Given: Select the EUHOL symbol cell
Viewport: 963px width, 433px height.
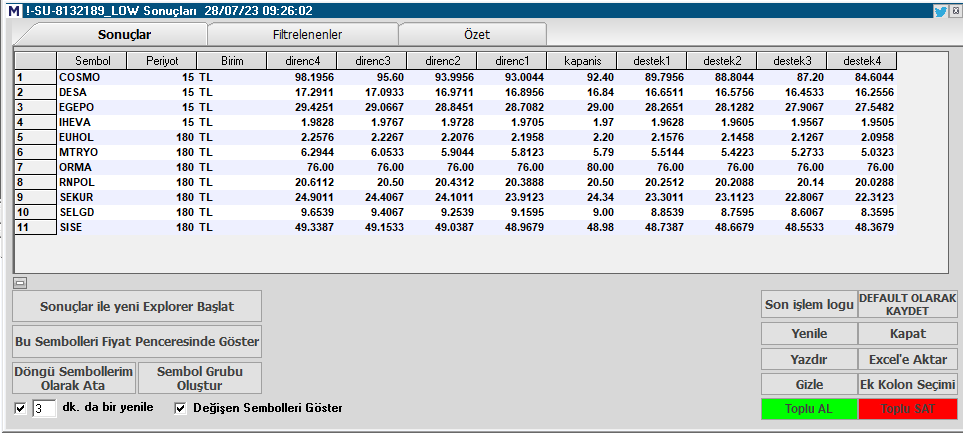Looking at the screenshot, I should (x=92, y=137).
